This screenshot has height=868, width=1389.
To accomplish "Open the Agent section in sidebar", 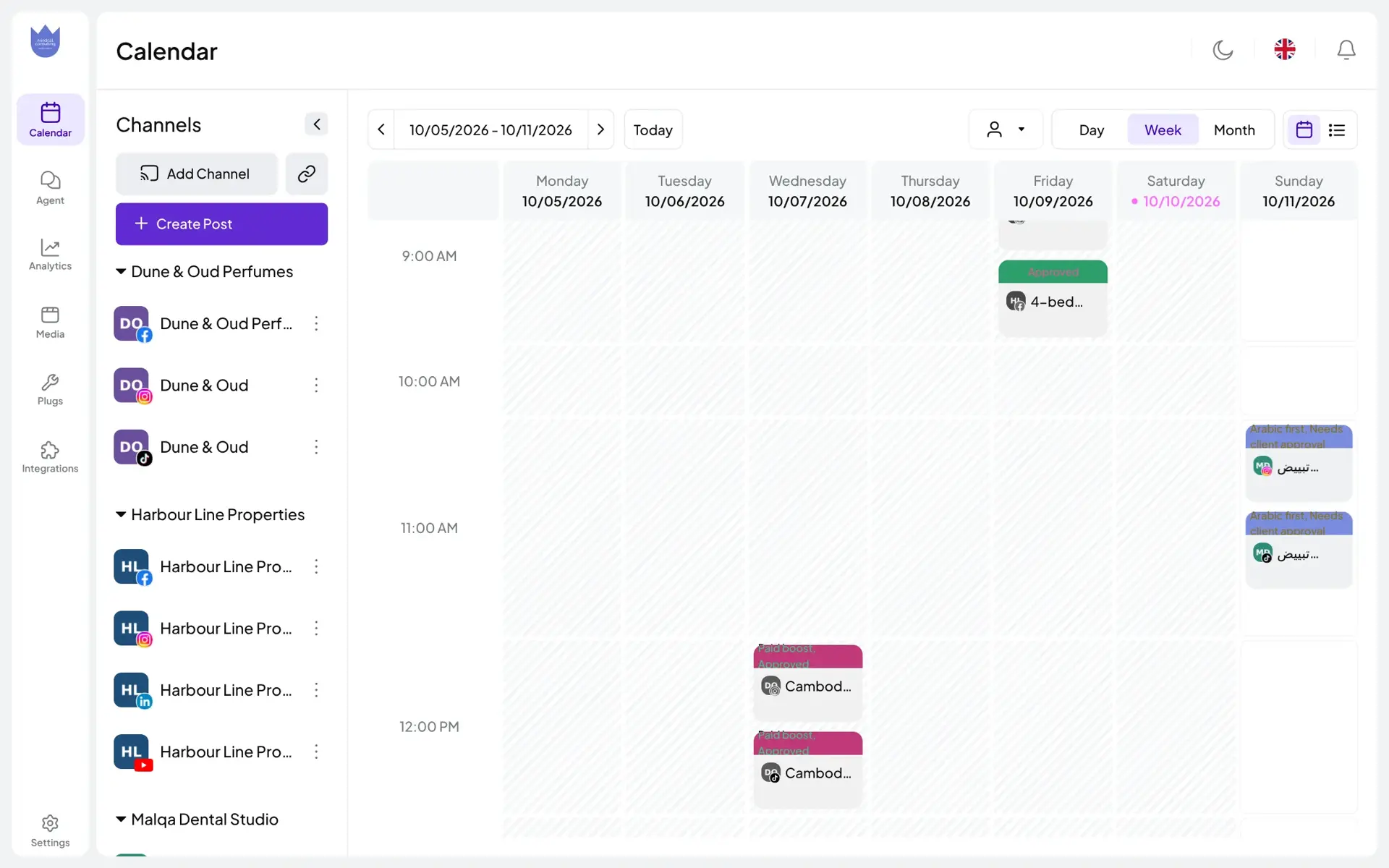I will (x=50, y=187).
